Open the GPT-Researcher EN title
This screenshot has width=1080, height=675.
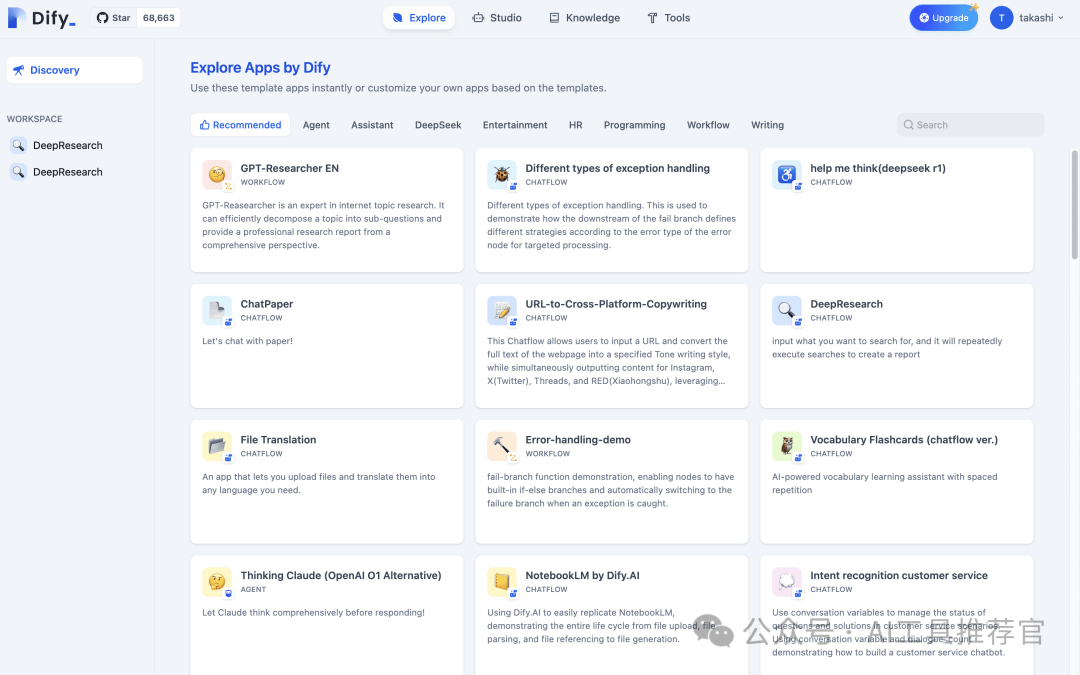pos(289,168)
